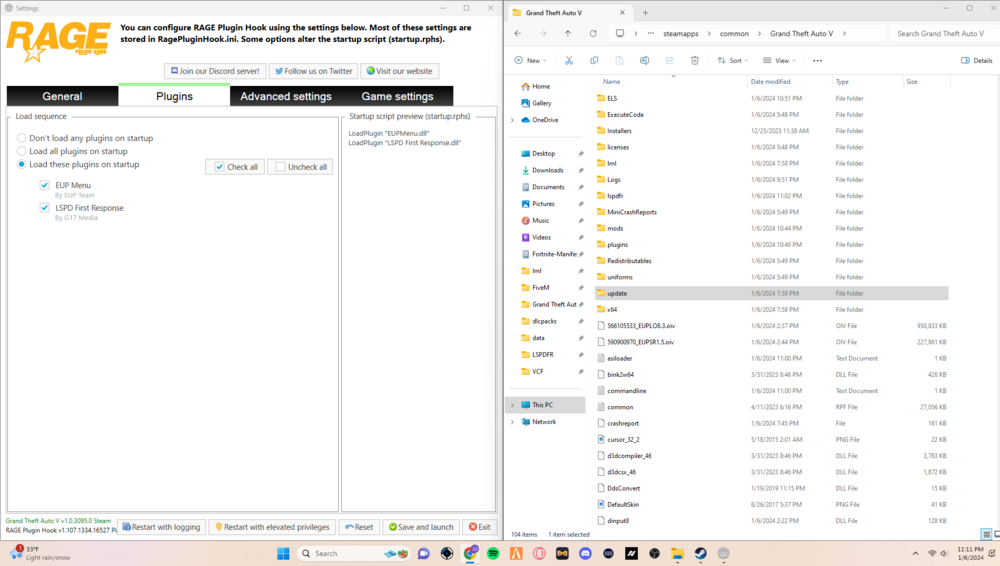Open the Game settings tab

point(397,96)
